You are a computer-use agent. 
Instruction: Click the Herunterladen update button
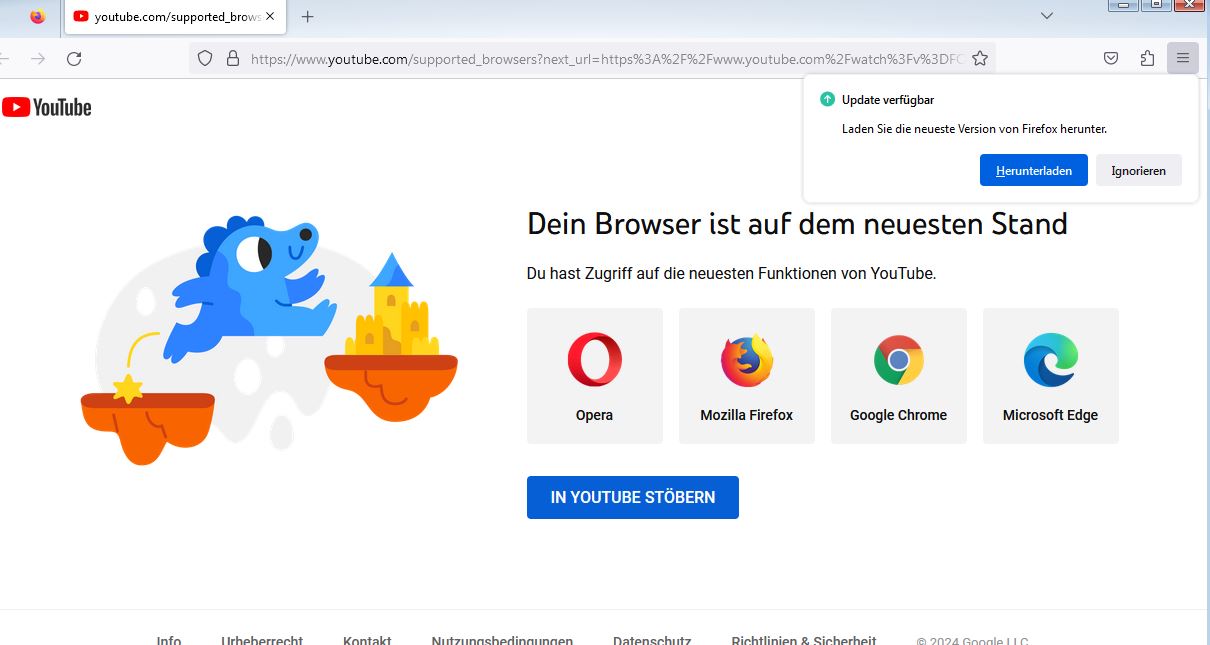click(x=1033, y=170)
